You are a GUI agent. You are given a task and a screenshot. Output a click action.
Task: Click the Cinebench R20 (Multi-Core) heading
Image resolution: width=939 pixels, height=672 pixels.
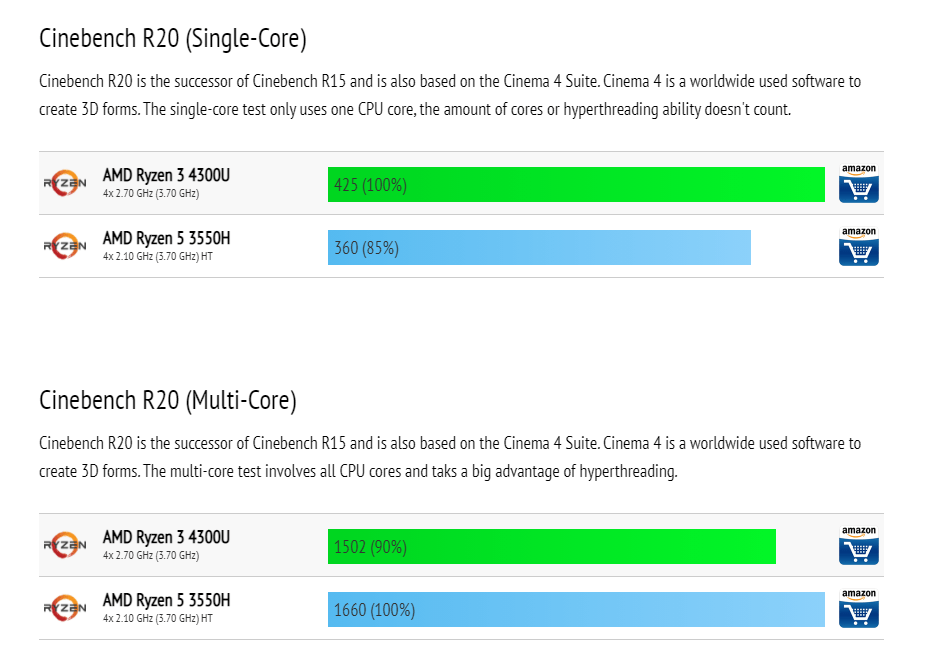click(x=168, y=401)
